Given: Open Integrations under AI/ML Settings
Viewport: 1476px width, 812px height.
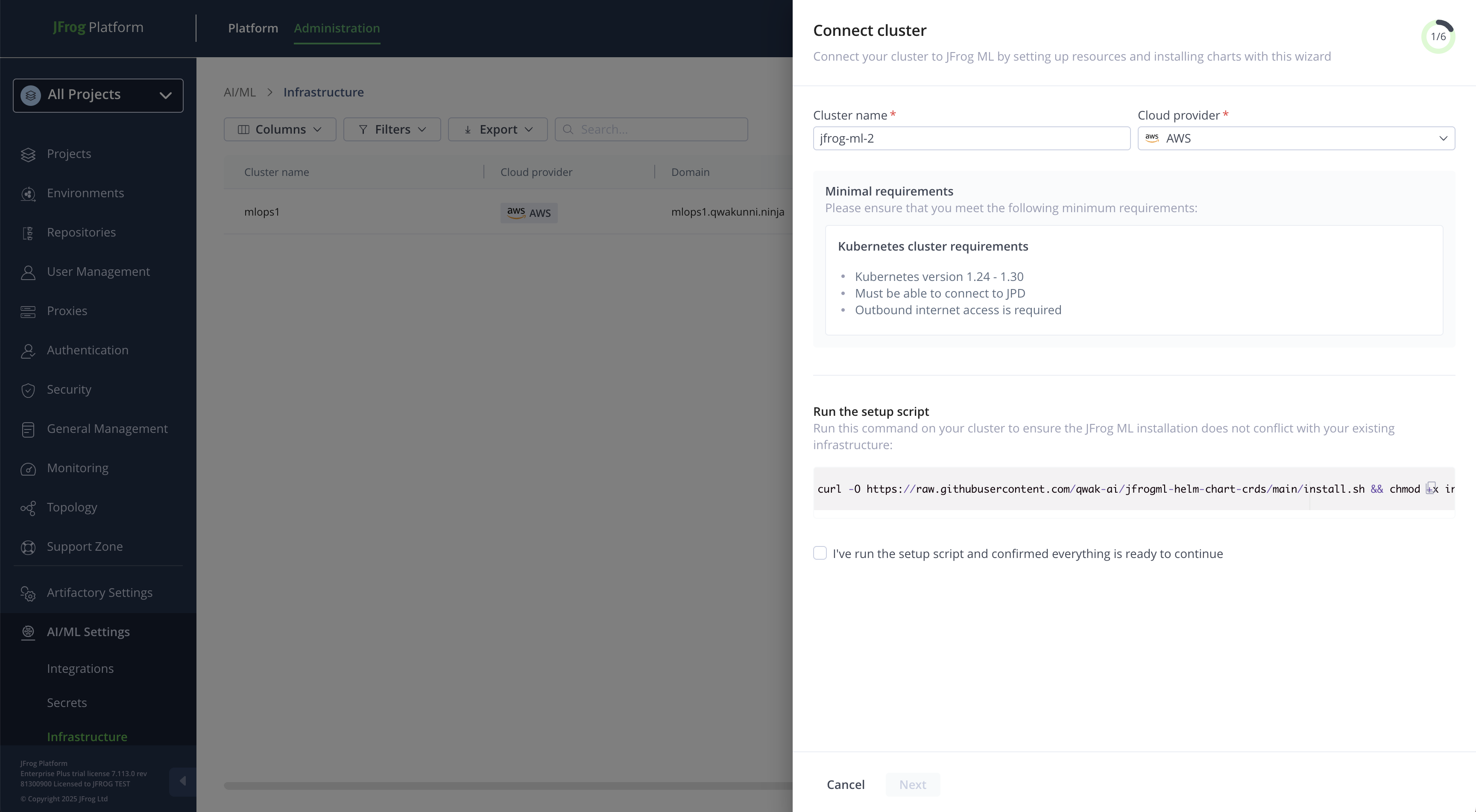Looking at the screenshot, I should pos(80,669).
